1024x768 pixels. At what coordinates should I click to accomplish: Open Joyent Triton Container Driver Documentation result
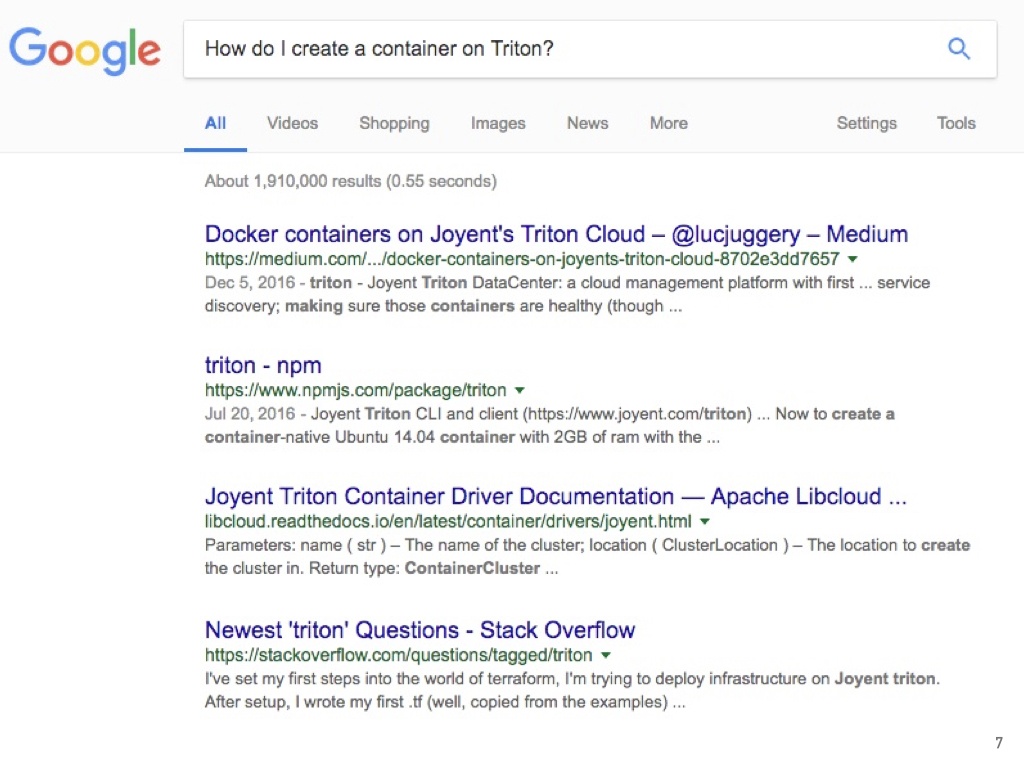[x=556, y=496]
